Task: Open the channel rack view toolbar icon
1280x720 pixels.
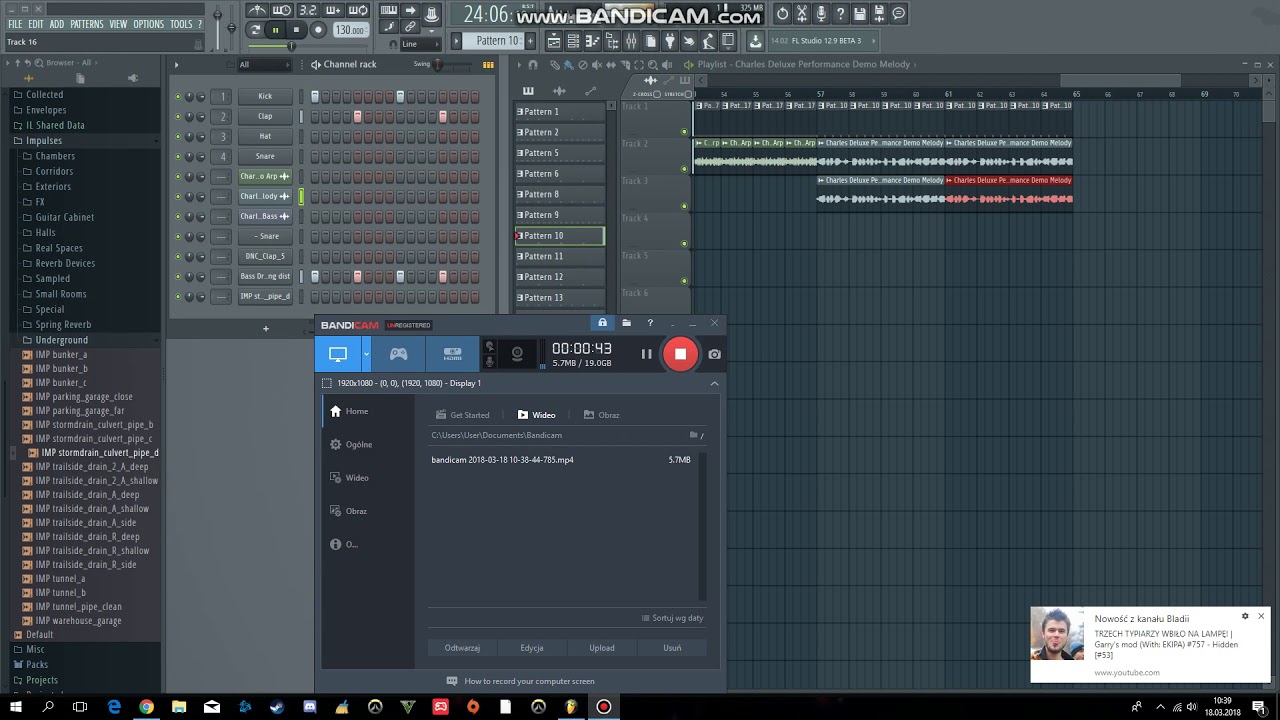Action: pyautogui.click(x=573, y=40)
